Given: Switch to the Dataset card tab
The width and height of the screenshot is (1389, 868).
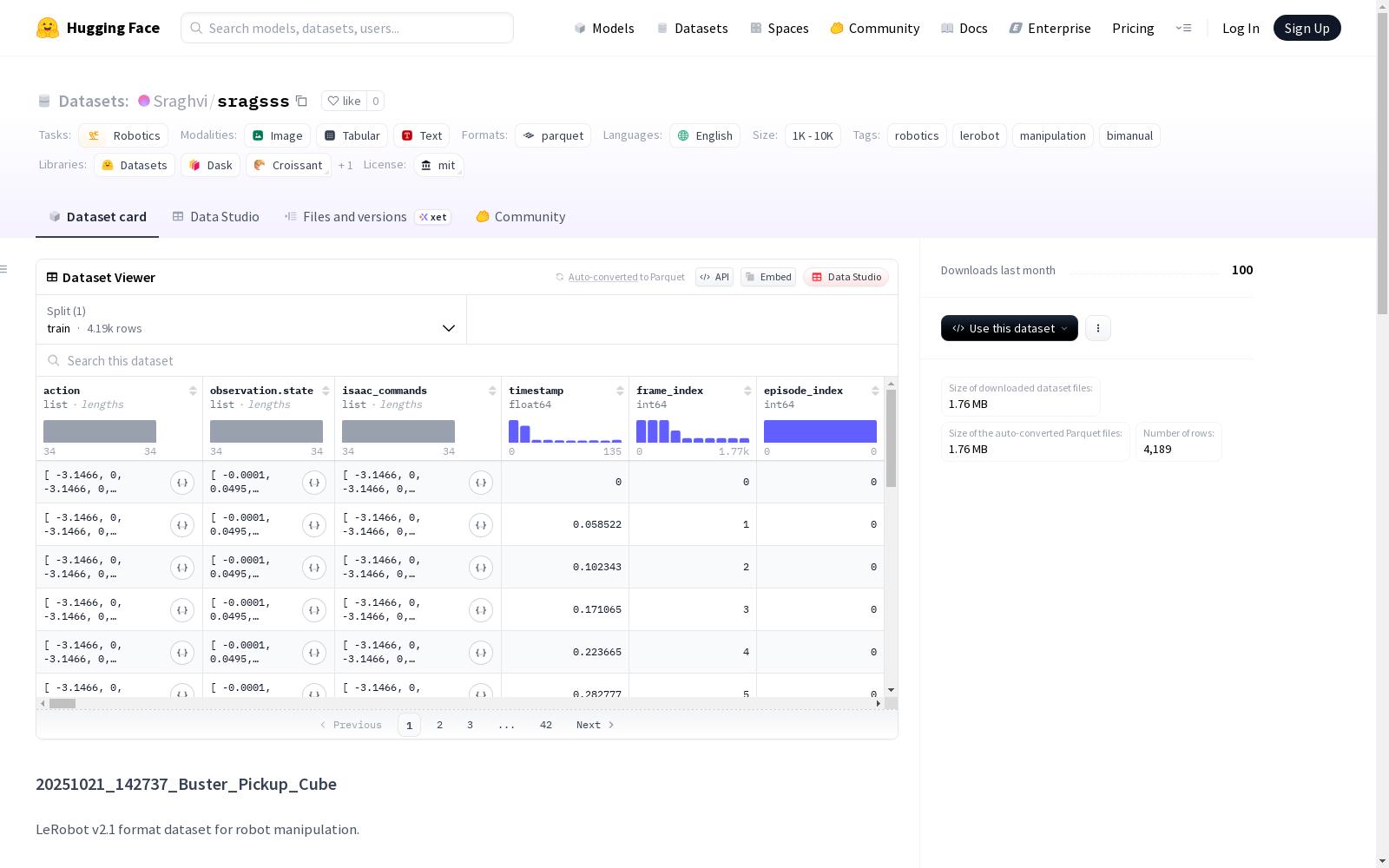Looking at the screenshot, I should 97,217.
